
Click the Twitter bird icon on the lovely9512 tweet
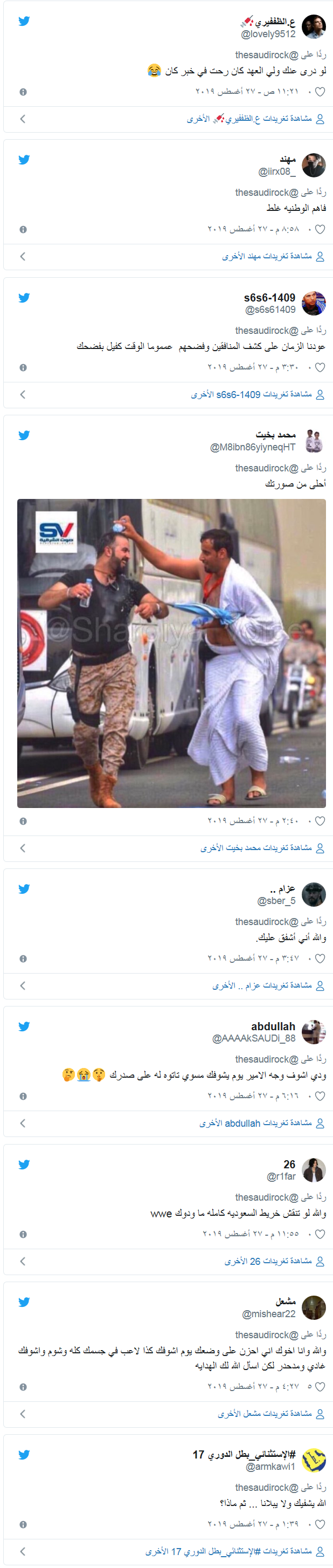(x=24, y=21)
